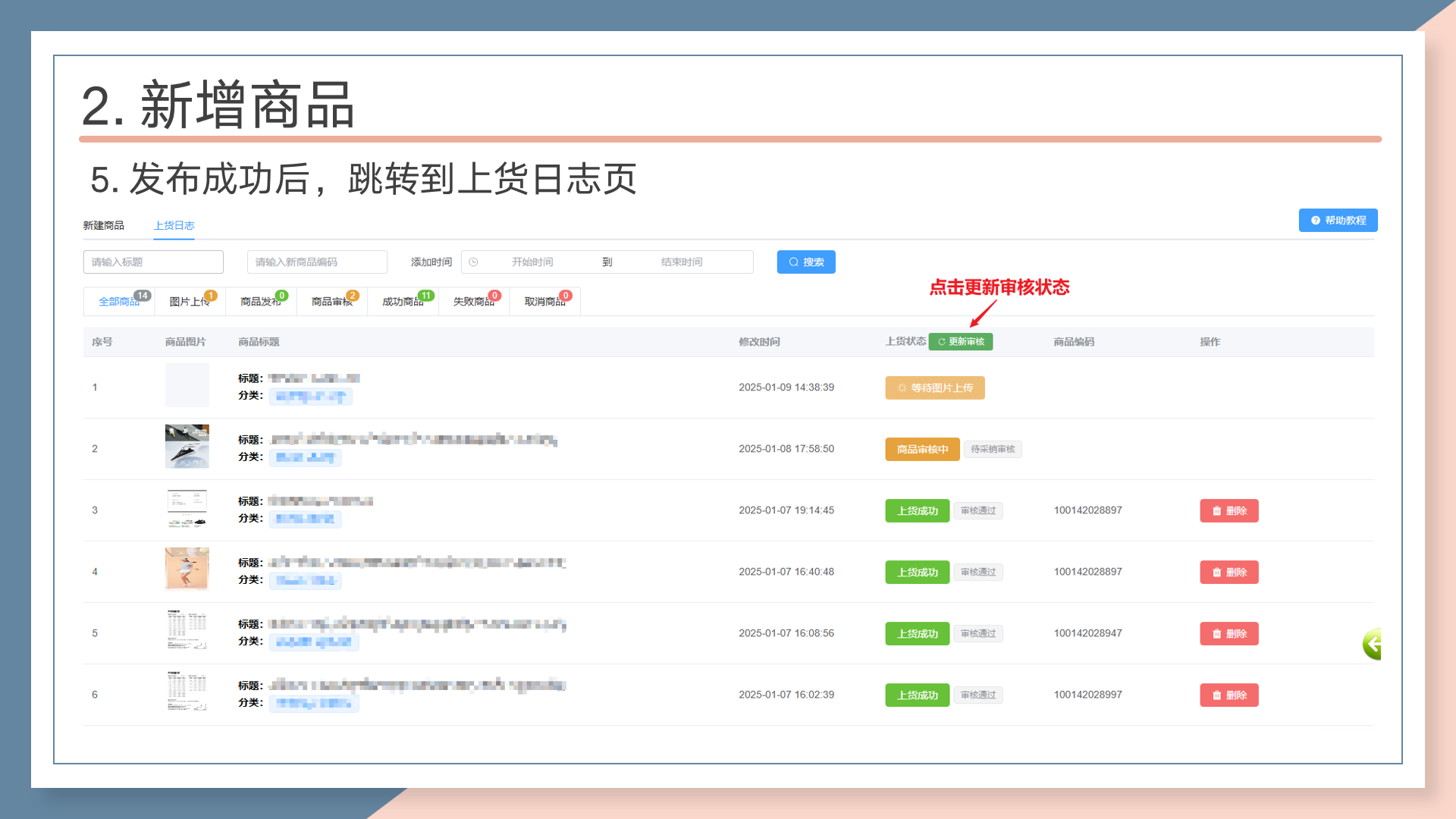Click 商品审核中 status in row 2
This screenshot has height=819, width=1456.
tap(922, 450)
